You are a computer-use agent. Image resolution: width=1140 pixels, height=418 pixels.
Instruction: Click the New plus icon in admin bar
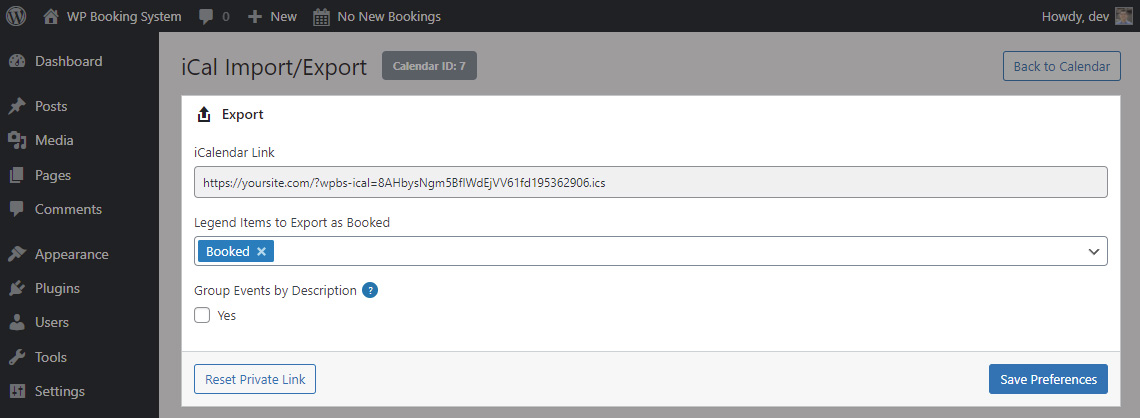[255, 17]
